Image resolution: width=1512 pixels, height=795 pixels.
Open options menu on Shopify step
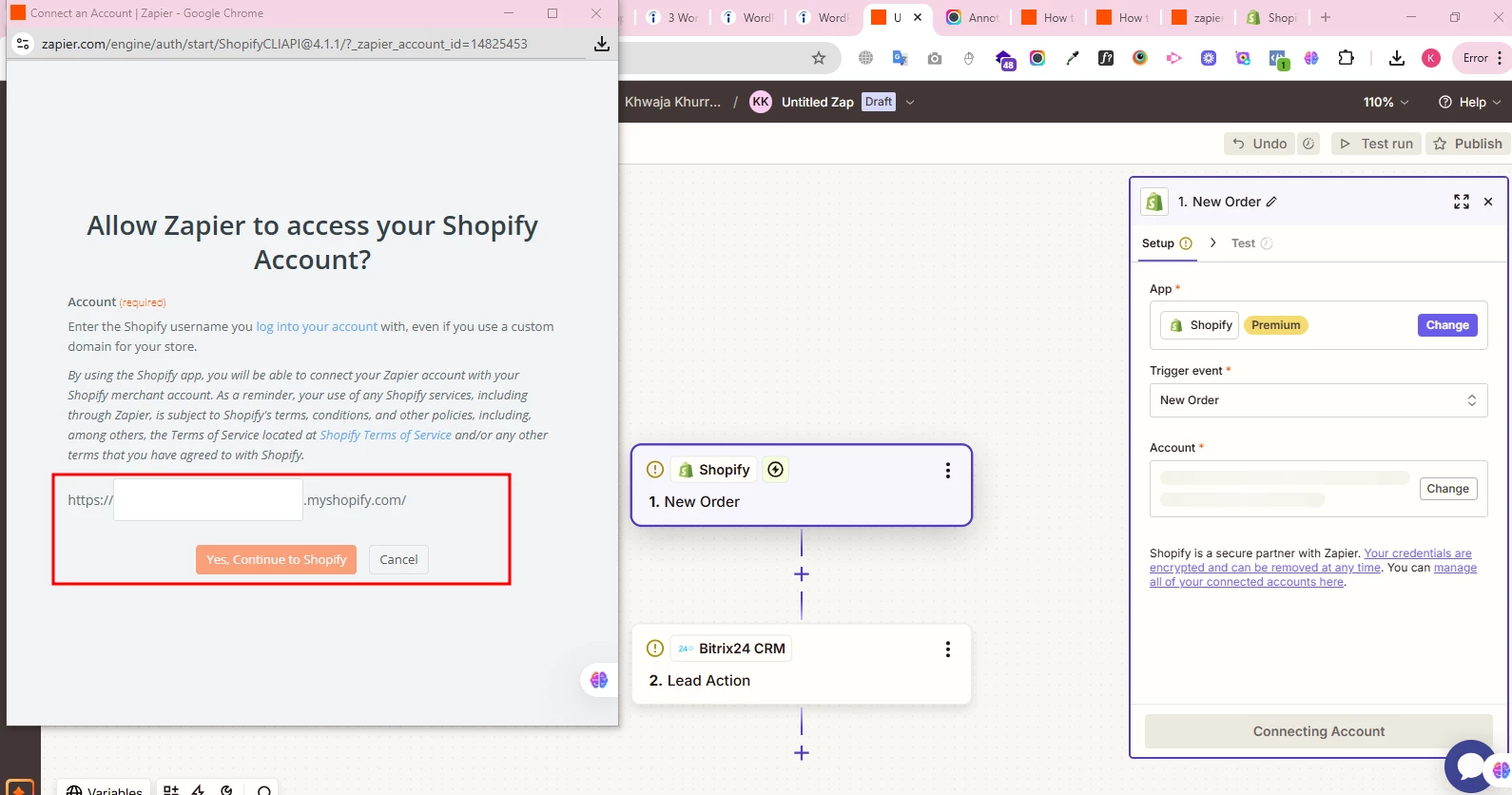point(947,471)
